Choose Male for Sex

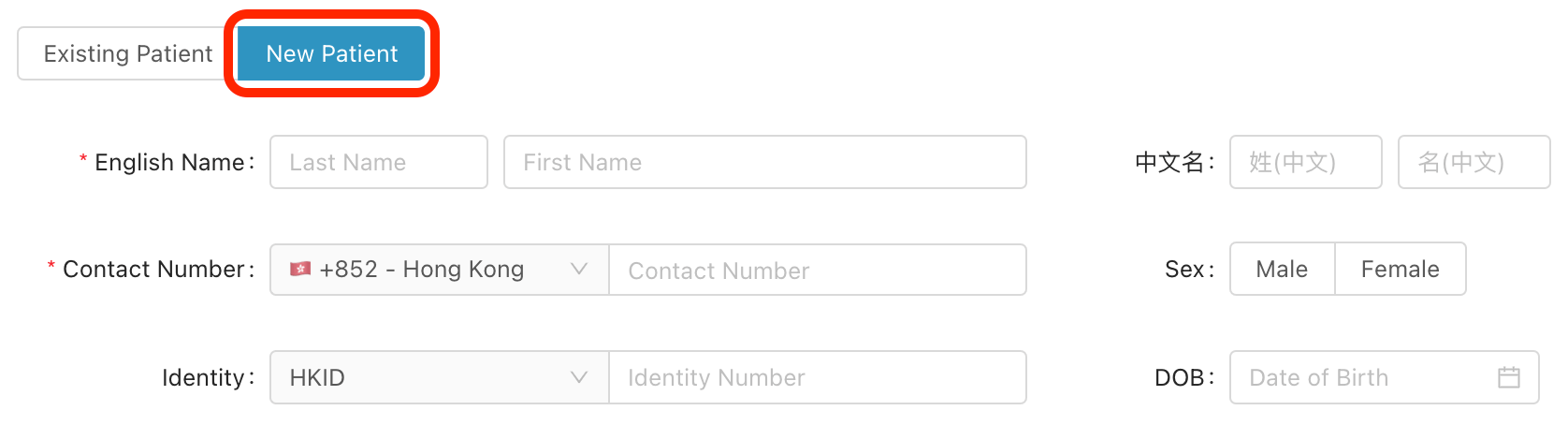pos(1282,270)
